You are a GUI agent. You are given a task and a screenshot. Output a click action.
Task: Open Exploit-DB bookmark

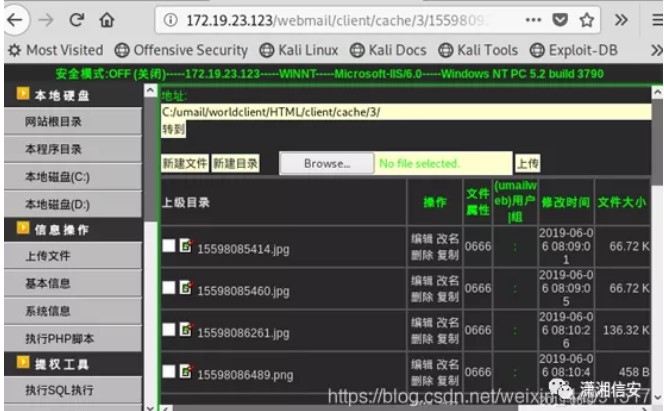[x=574, y=50]
